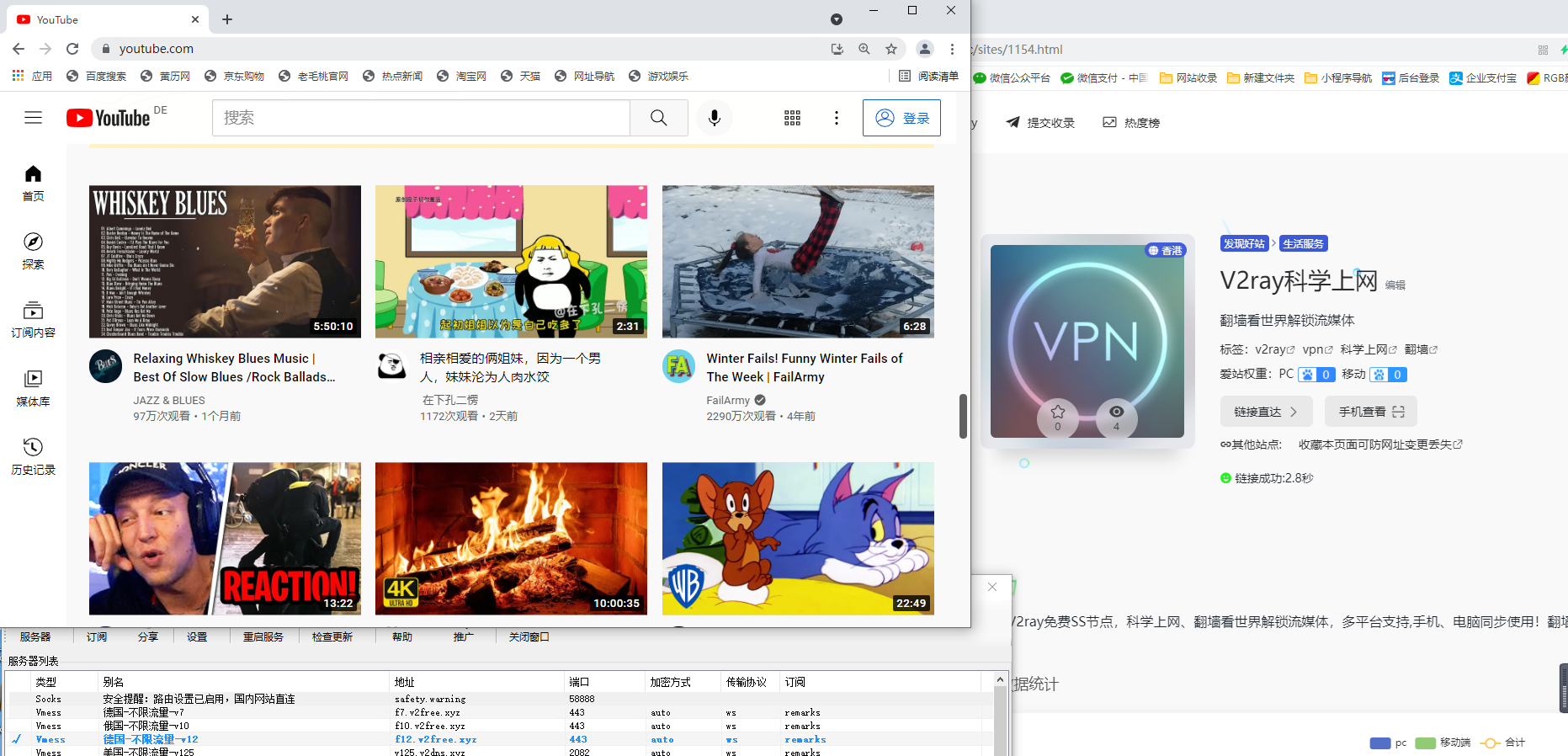Open 历史记录 history in sidebar
This screenshot has height=756, width=1568.
[x=33, y=457]
